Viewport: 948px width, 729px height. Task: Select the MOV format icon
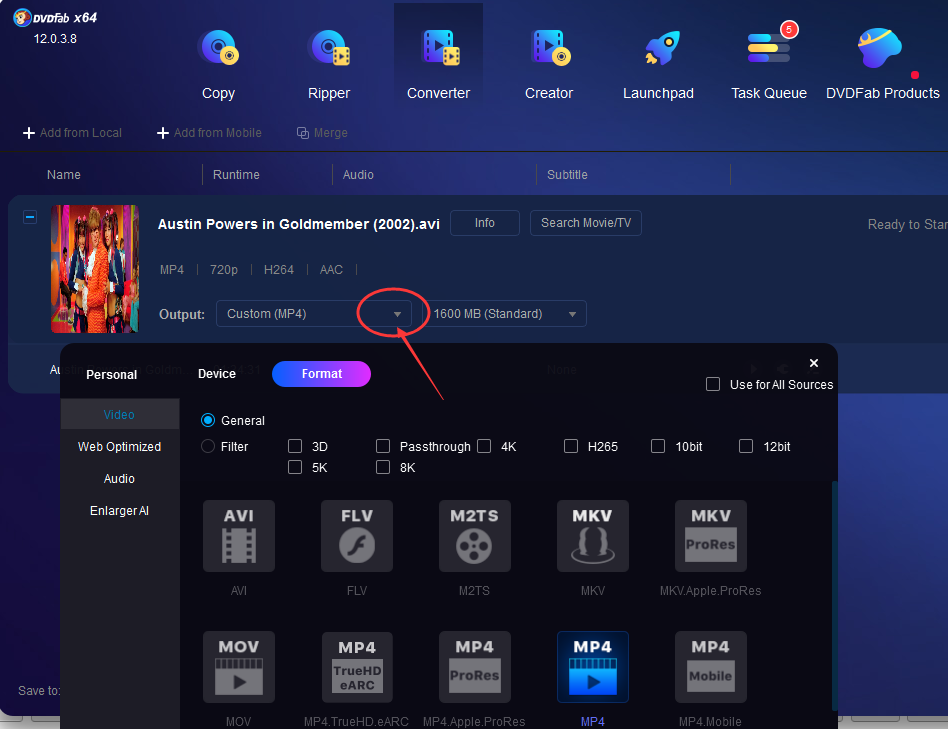[x=239, y=667]
